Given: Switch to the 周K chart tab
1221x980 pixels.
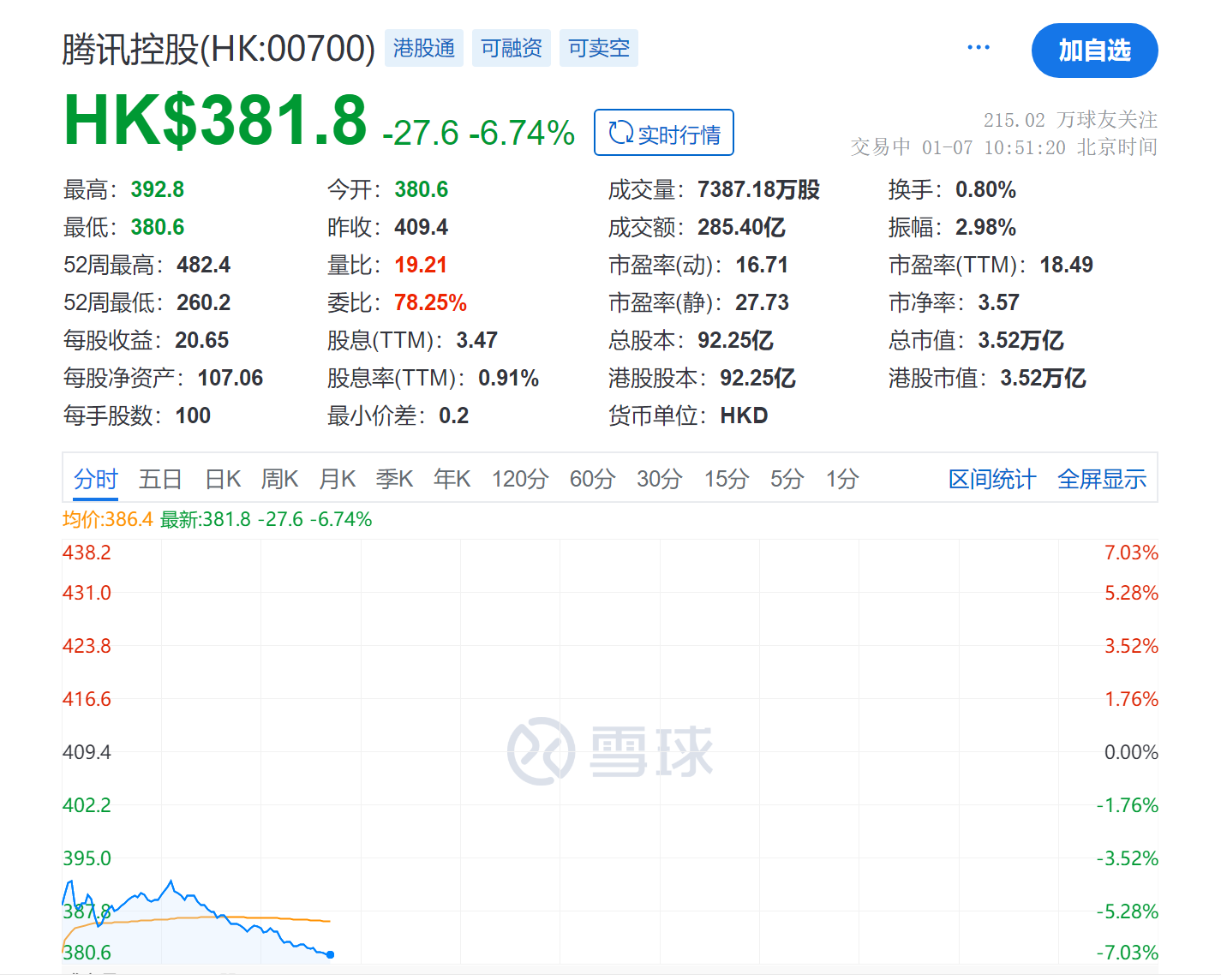Looking at the screenshot, I should tap(279, 479).
